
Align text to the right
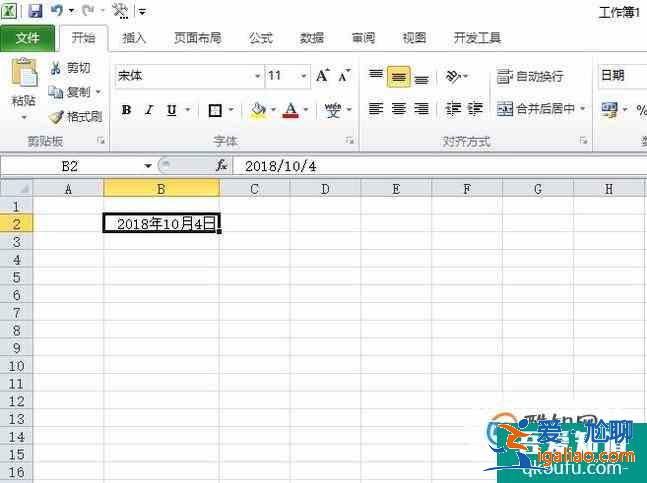[x=422, y=109]
